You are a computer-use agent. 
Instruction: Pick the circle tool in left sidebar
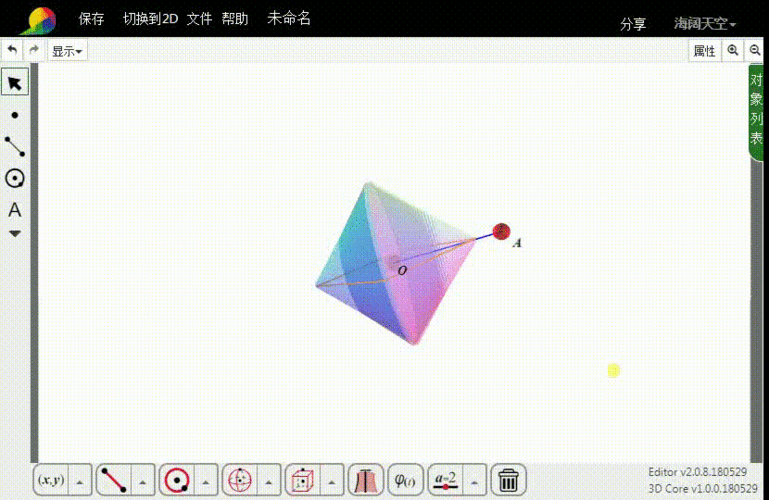[15, 178]
